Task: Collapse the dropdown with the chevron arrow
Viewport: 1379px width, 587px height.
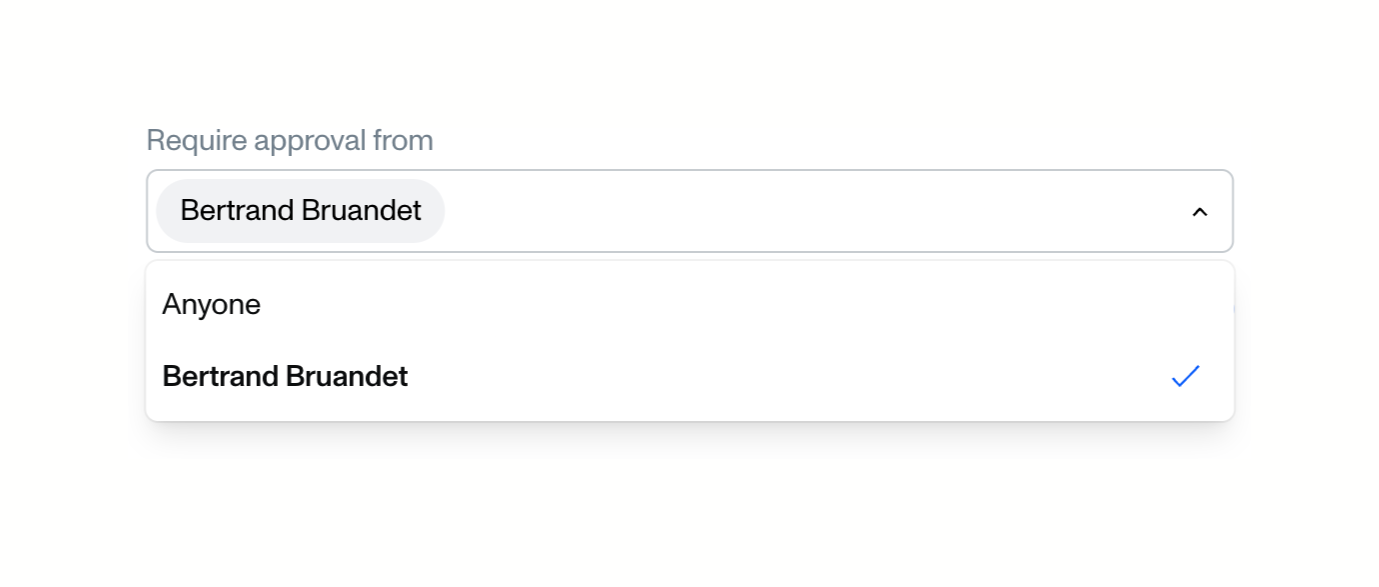Action: click(1200, 212)
